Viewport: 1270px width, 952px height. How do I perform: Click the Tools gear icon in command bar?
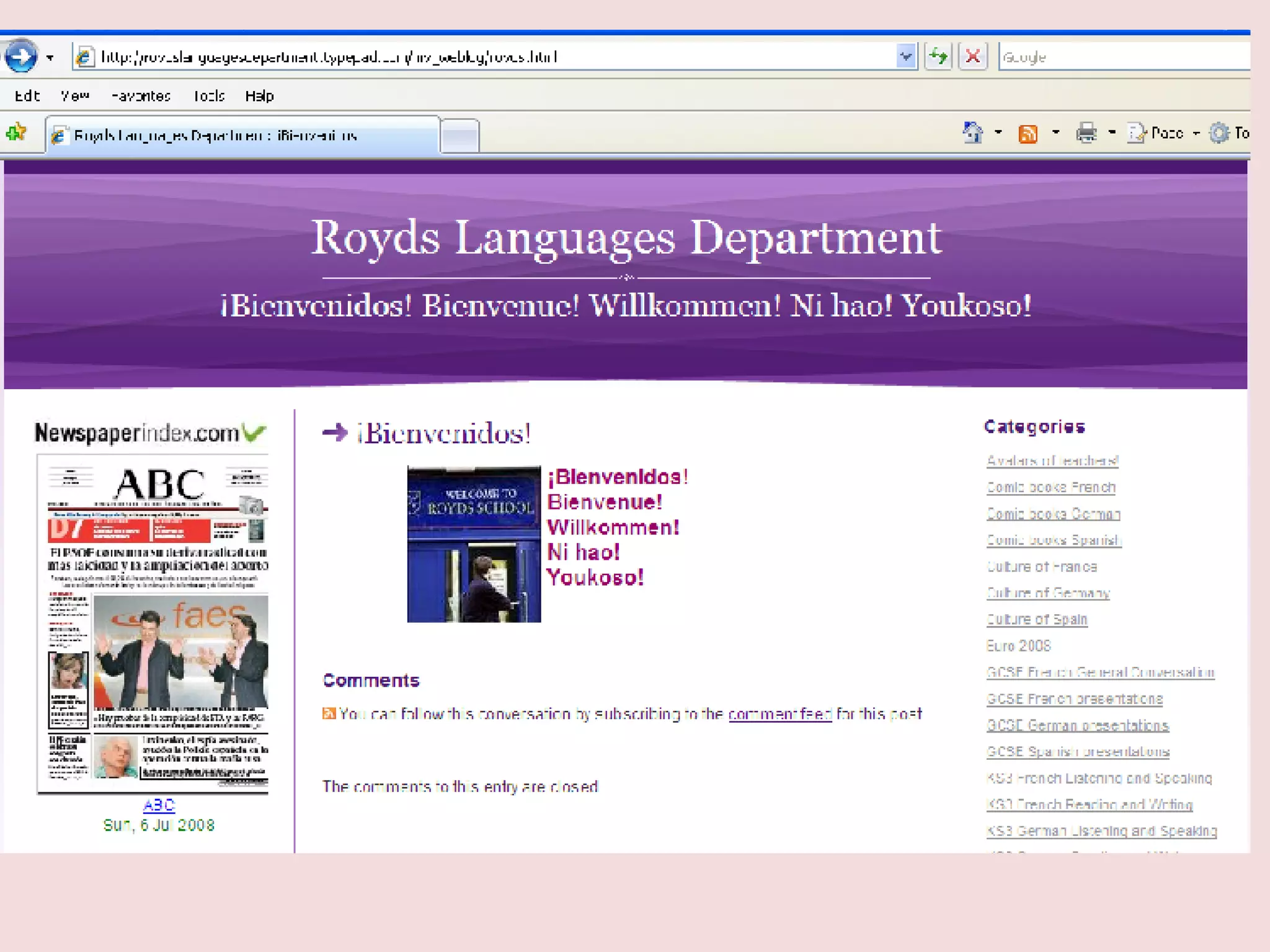(1219, 133)
